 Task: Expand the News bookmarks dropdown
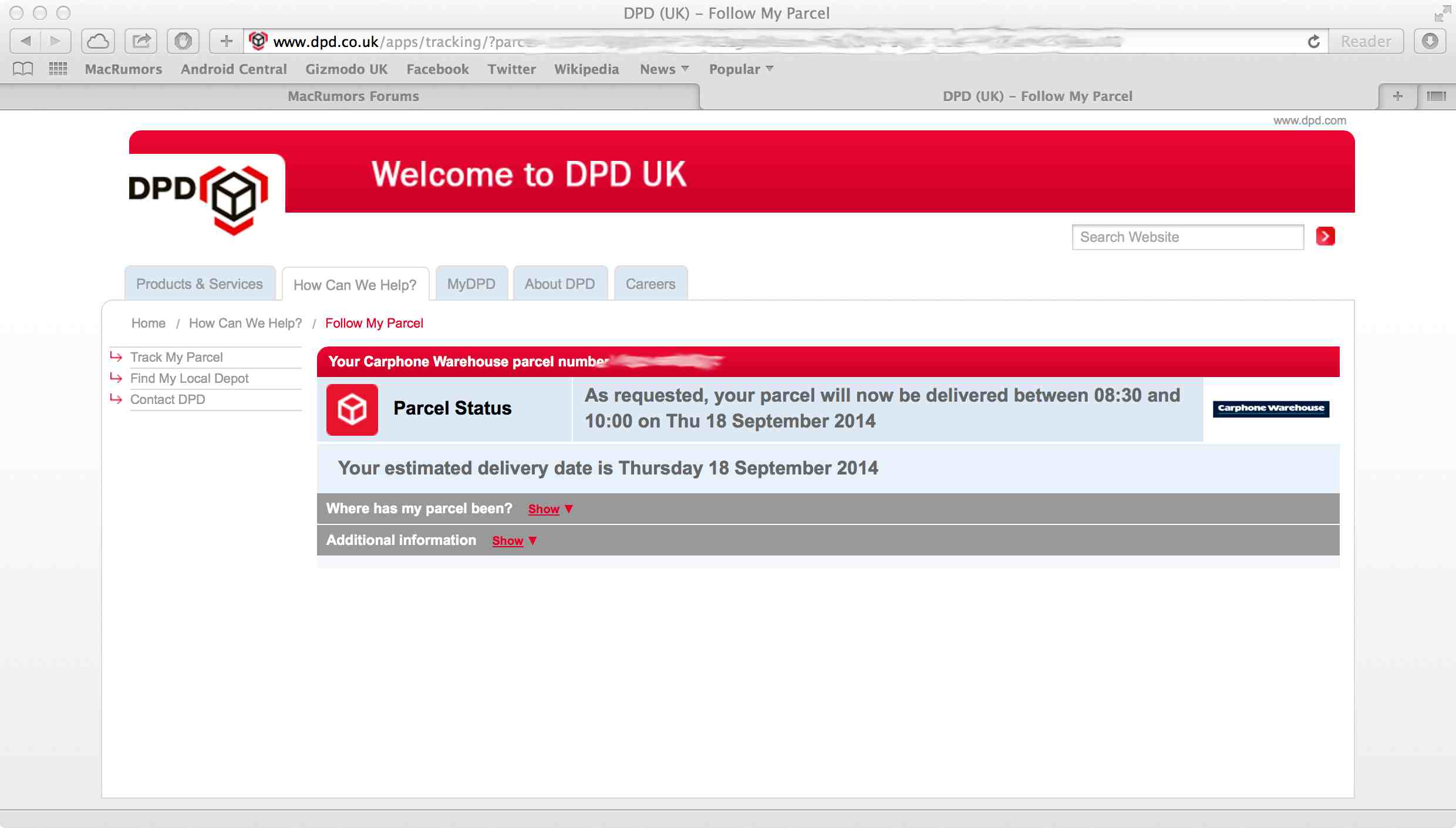point(664,69)
